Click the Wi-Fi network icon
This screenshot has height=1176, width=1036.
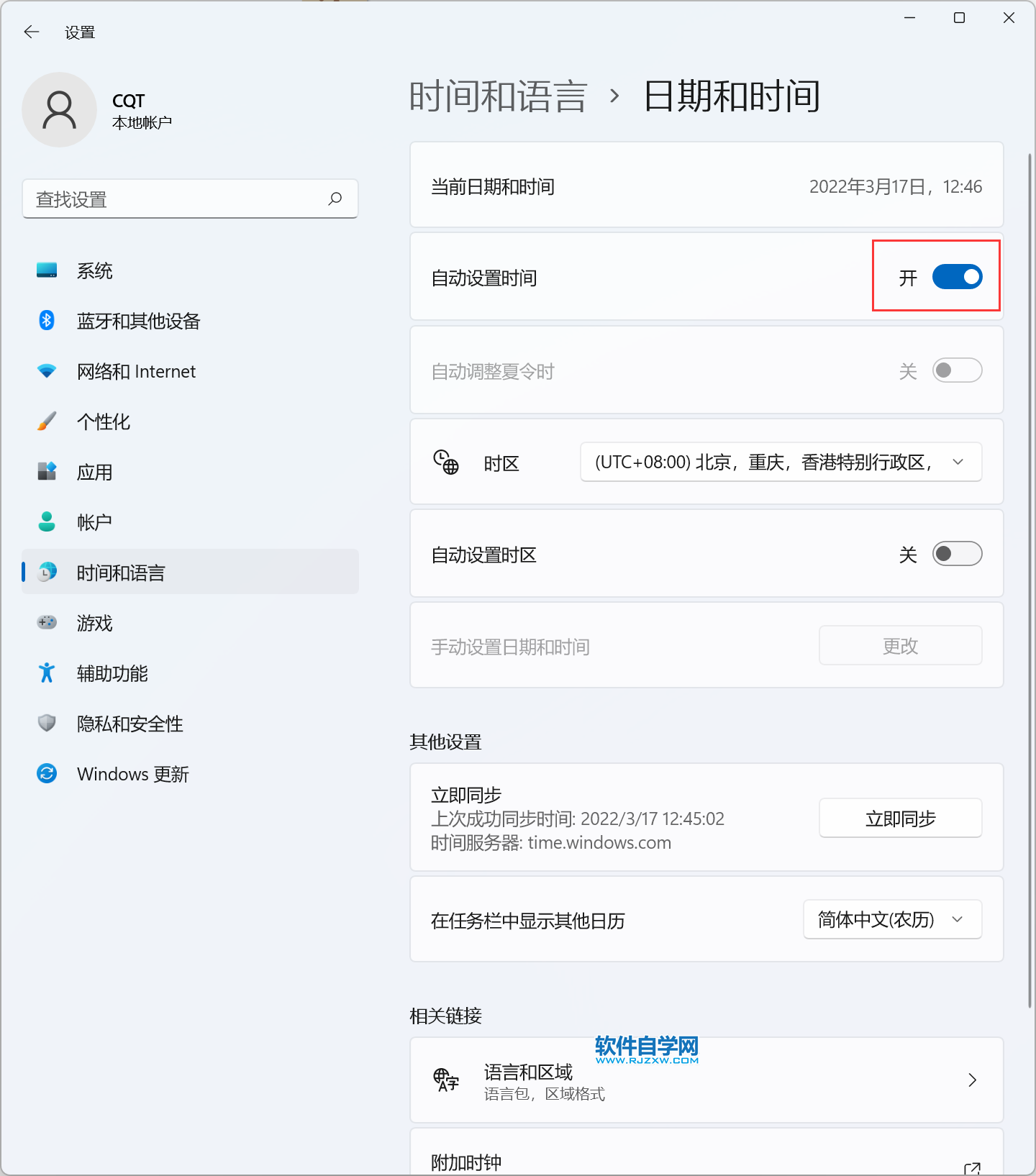[47, 371]
